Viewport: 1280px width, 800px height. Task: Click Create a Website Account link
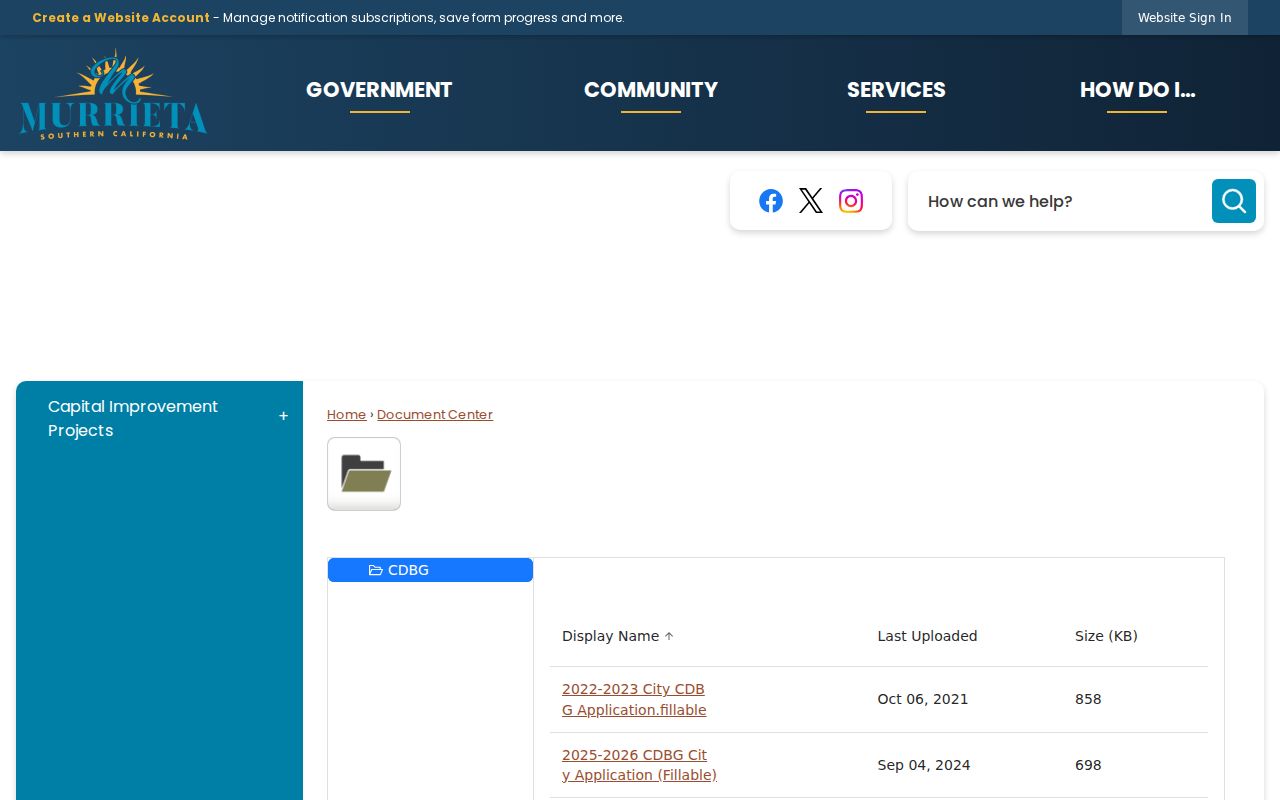pyautogui.click(x=121, y=18)
